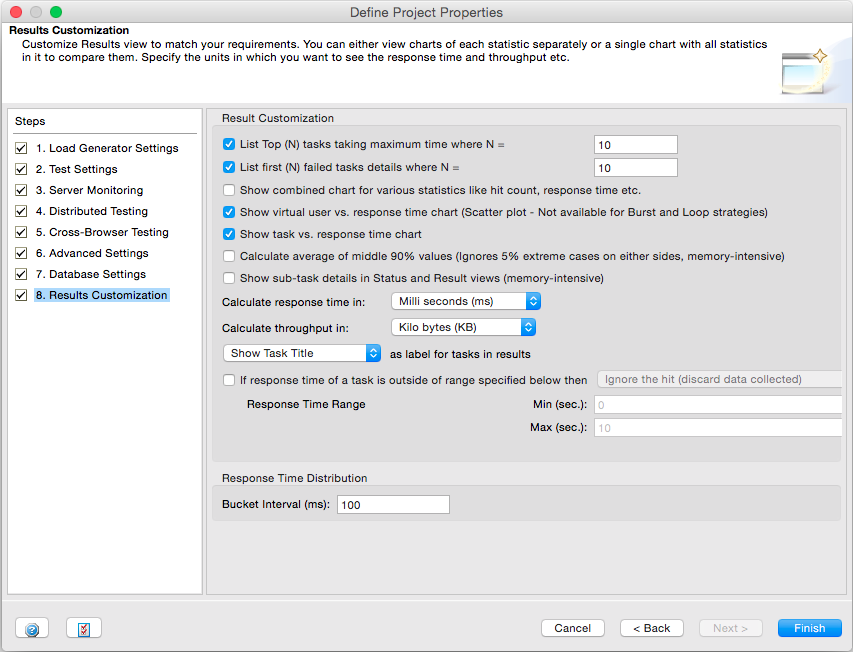Enable Show combined chart for various statistics

click(x=229, y=190)
